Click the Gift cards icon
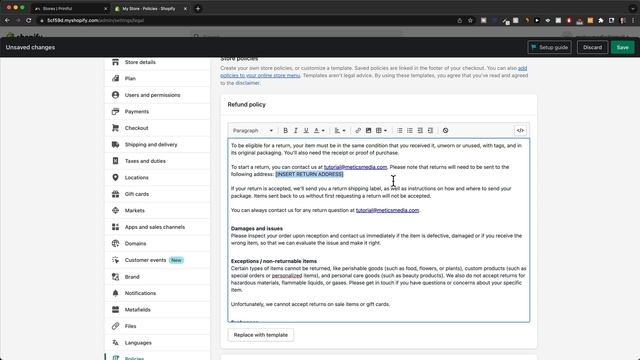The width and height of the screenshot is (640, 360). pos(116,194)
